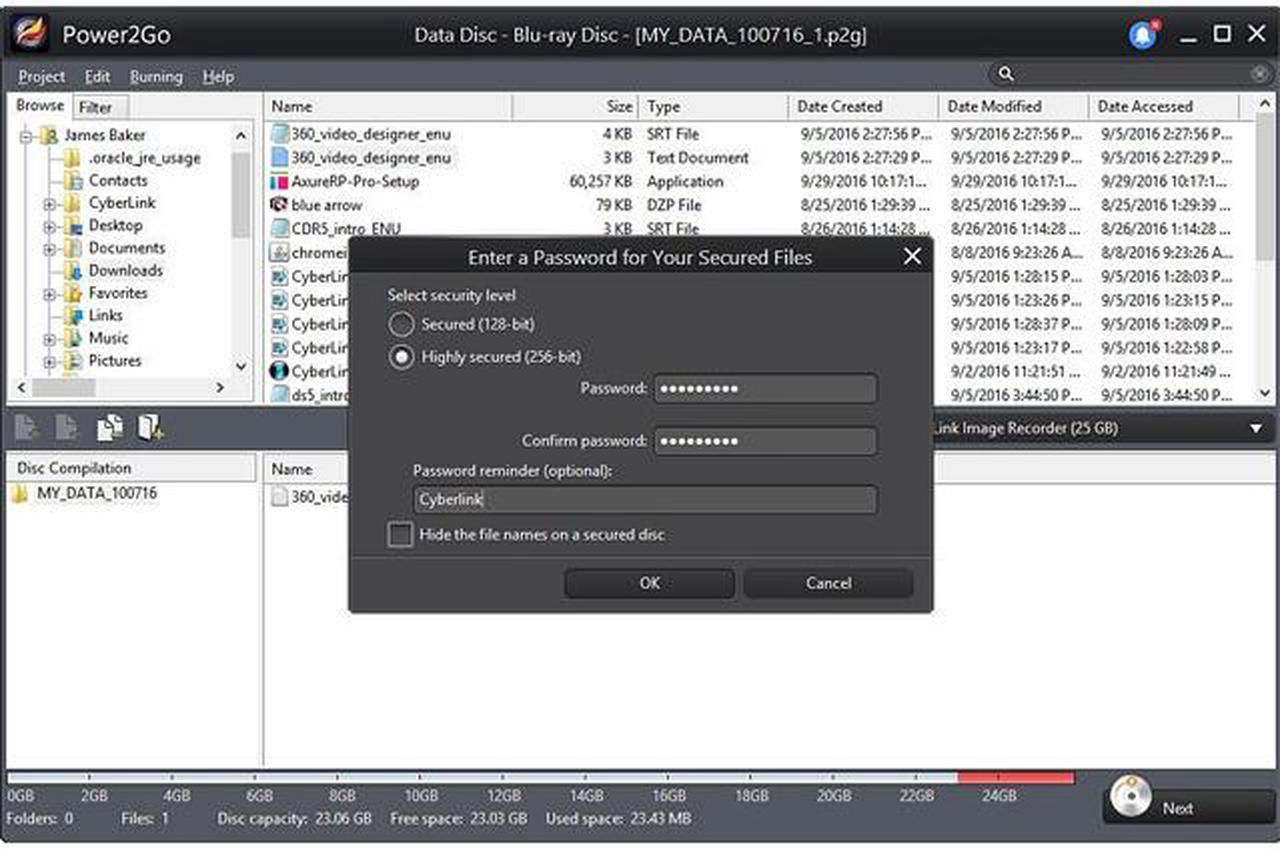Open the Help menu
The image size is (1280, 849).
(218, 77)
